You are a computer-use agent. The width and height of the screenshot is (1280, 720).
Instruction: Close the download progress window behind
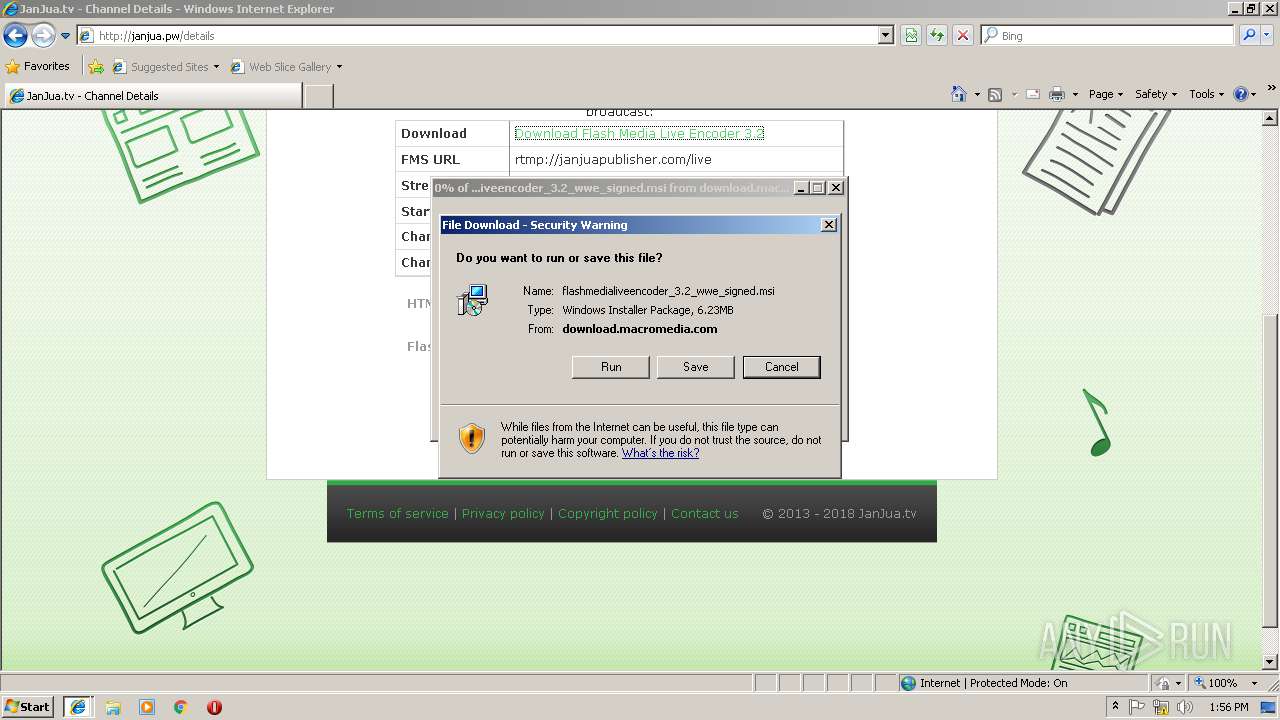pos(836,188)
